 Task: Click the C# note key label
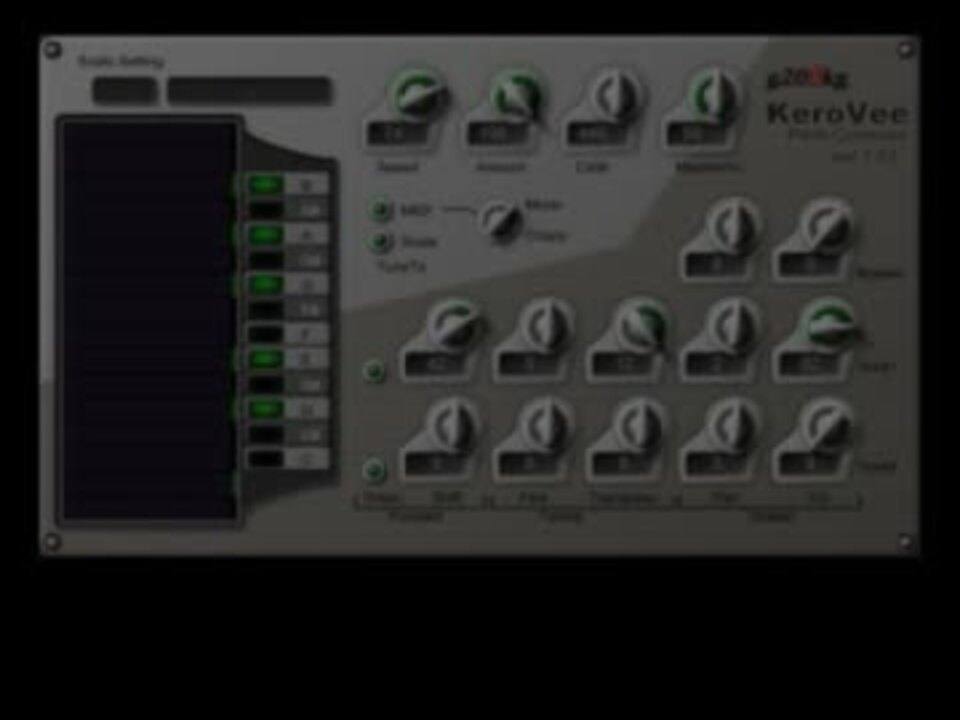(x=308, y=433)
